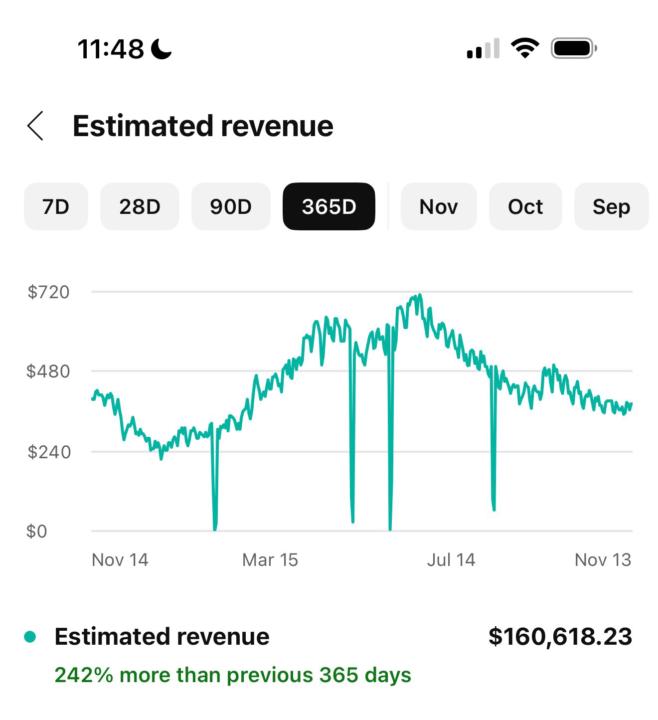Tap the chart peak near $720
Image resolution: width=658 pixels, height=720 pixels.
418,296
